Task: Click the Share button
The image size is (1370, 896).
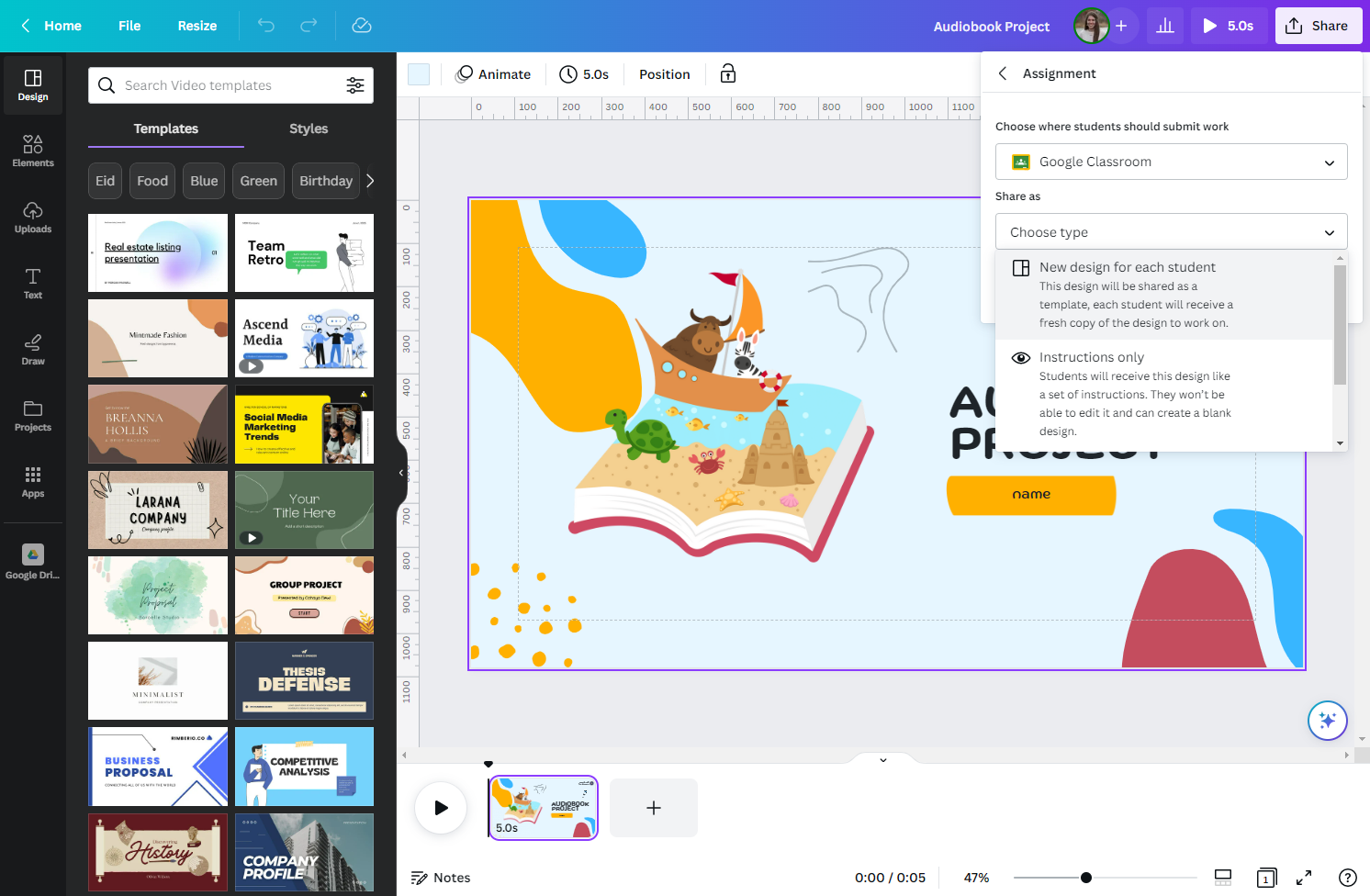Action: click(x=1318, y=26)
